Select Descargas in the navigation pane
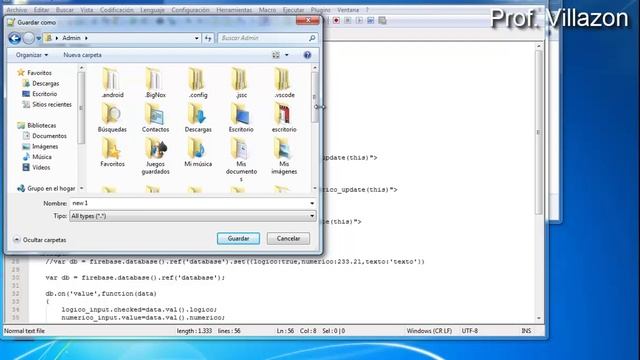Image resolution: width=640 pixels, height=360 pixels. [x=41, y=83]
